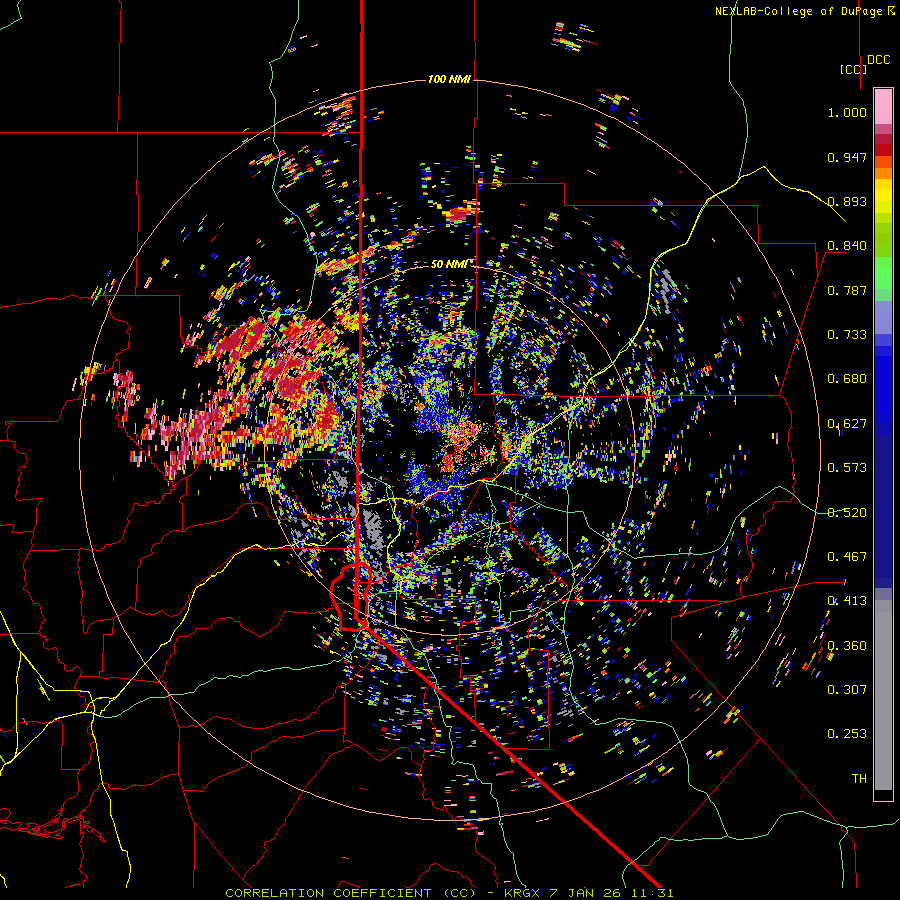This screenshot has height=900, width=900.
Task: Click the 0.253 legend value
Action: coord(847,734)
